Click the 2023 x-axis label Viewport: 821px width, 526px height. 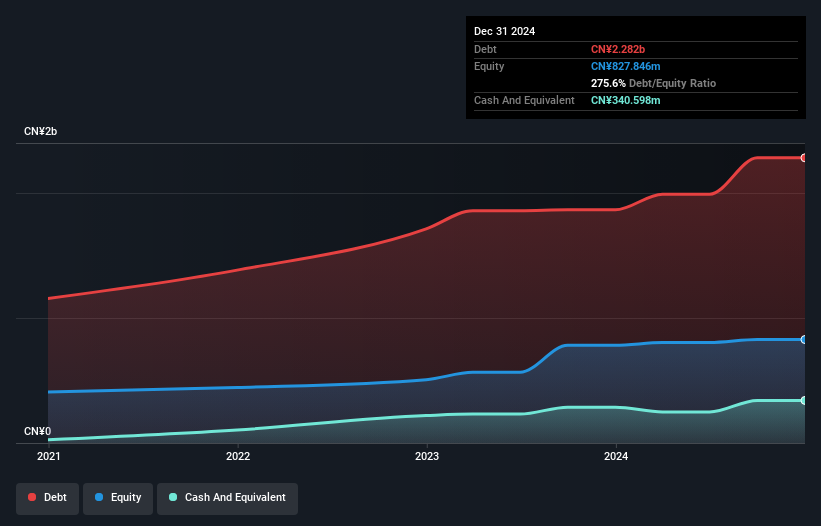(427, 456)
